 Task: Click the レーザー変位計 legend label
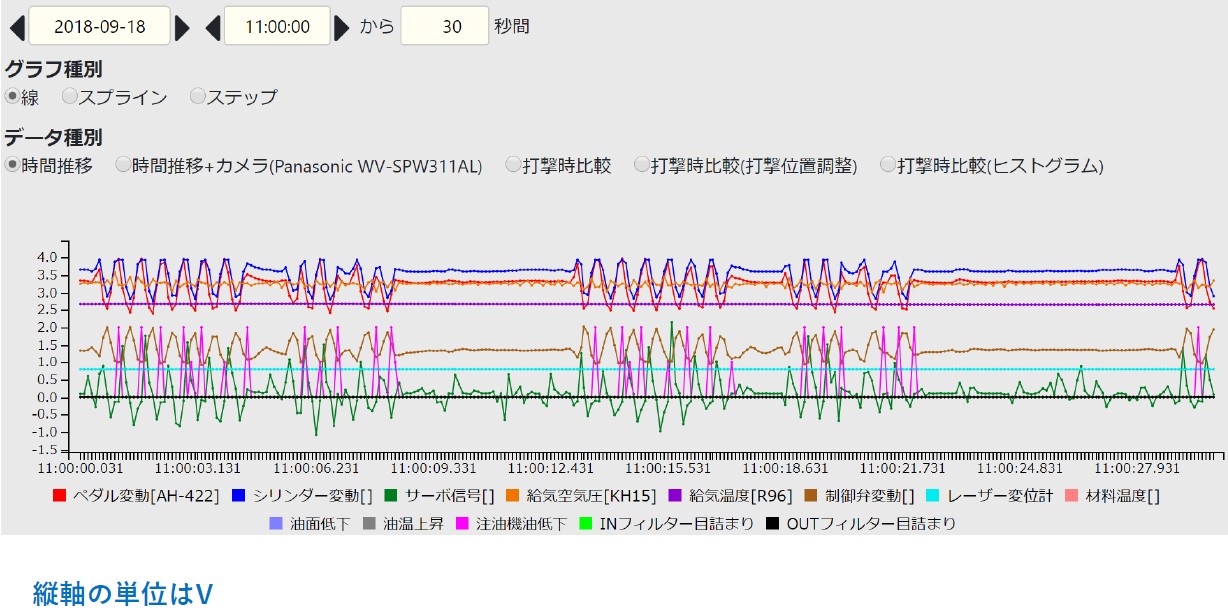click(x=1000, y=495)
